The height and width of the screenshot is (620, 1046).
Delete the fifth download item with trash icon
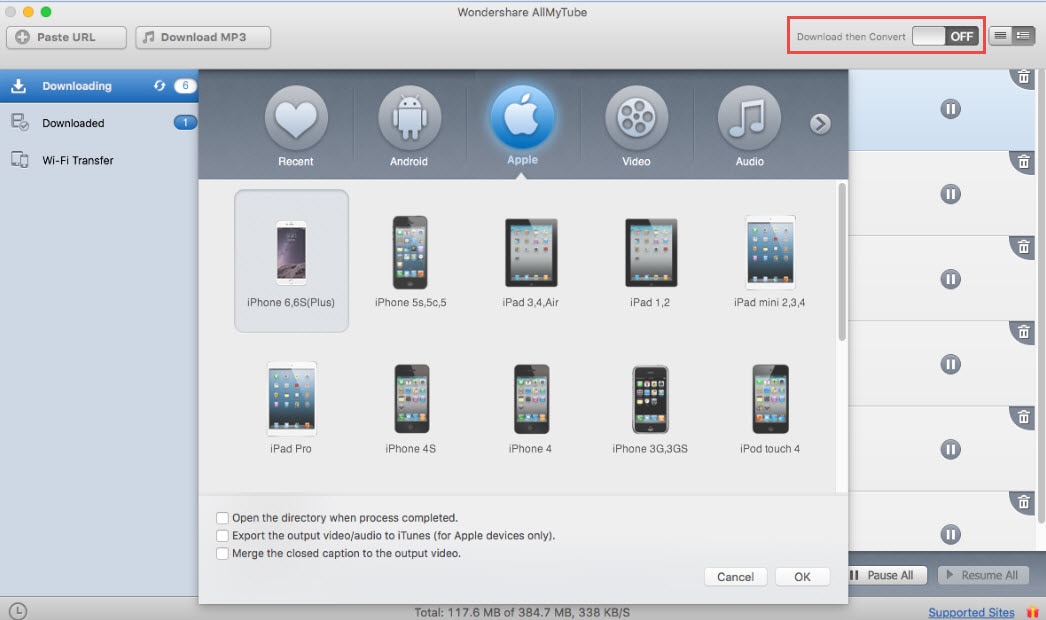pyautogui.click(x=1023, y=418)
